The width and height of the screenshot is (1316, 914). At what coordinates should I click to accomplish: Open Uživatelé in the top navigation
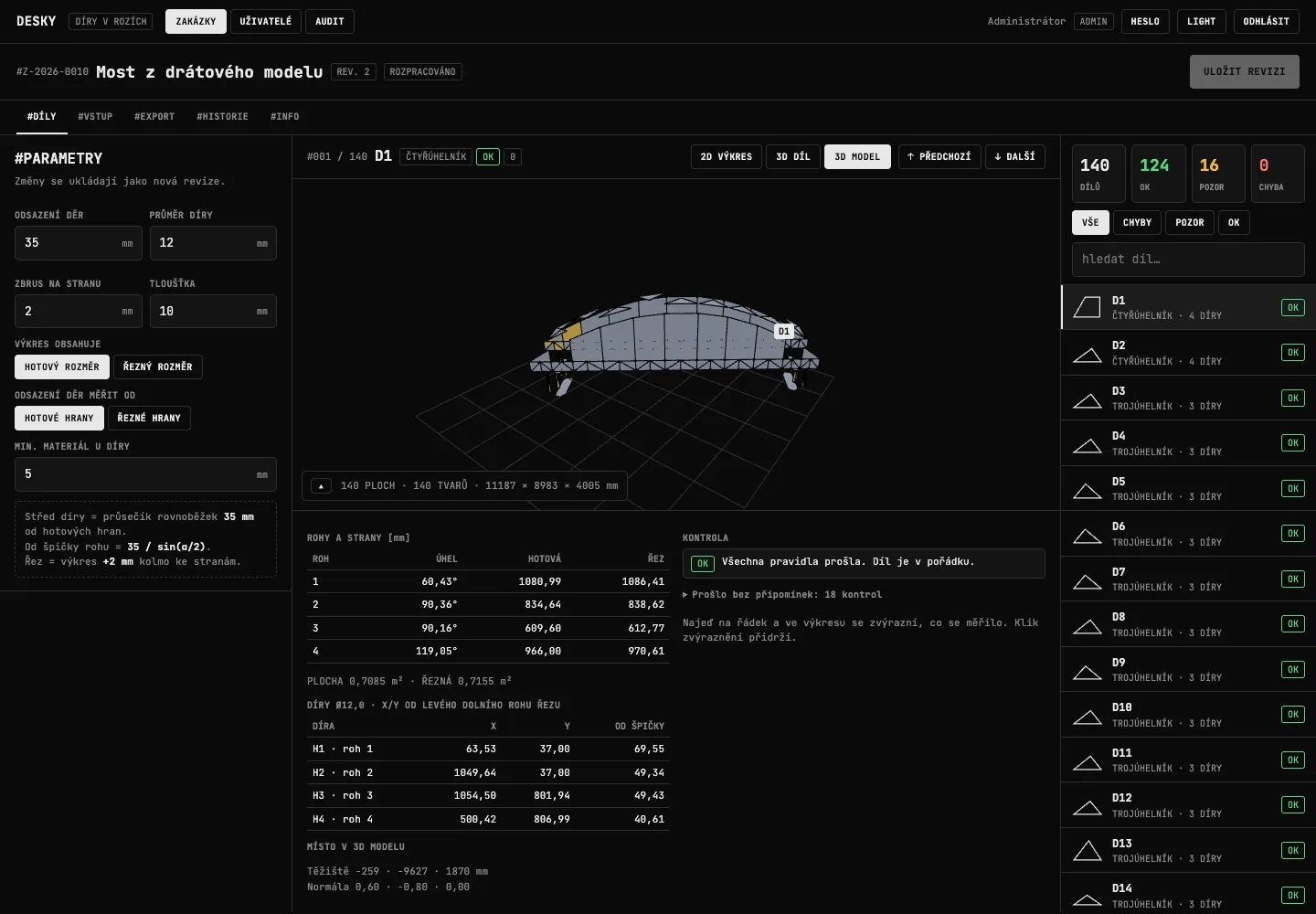[266, 21]
